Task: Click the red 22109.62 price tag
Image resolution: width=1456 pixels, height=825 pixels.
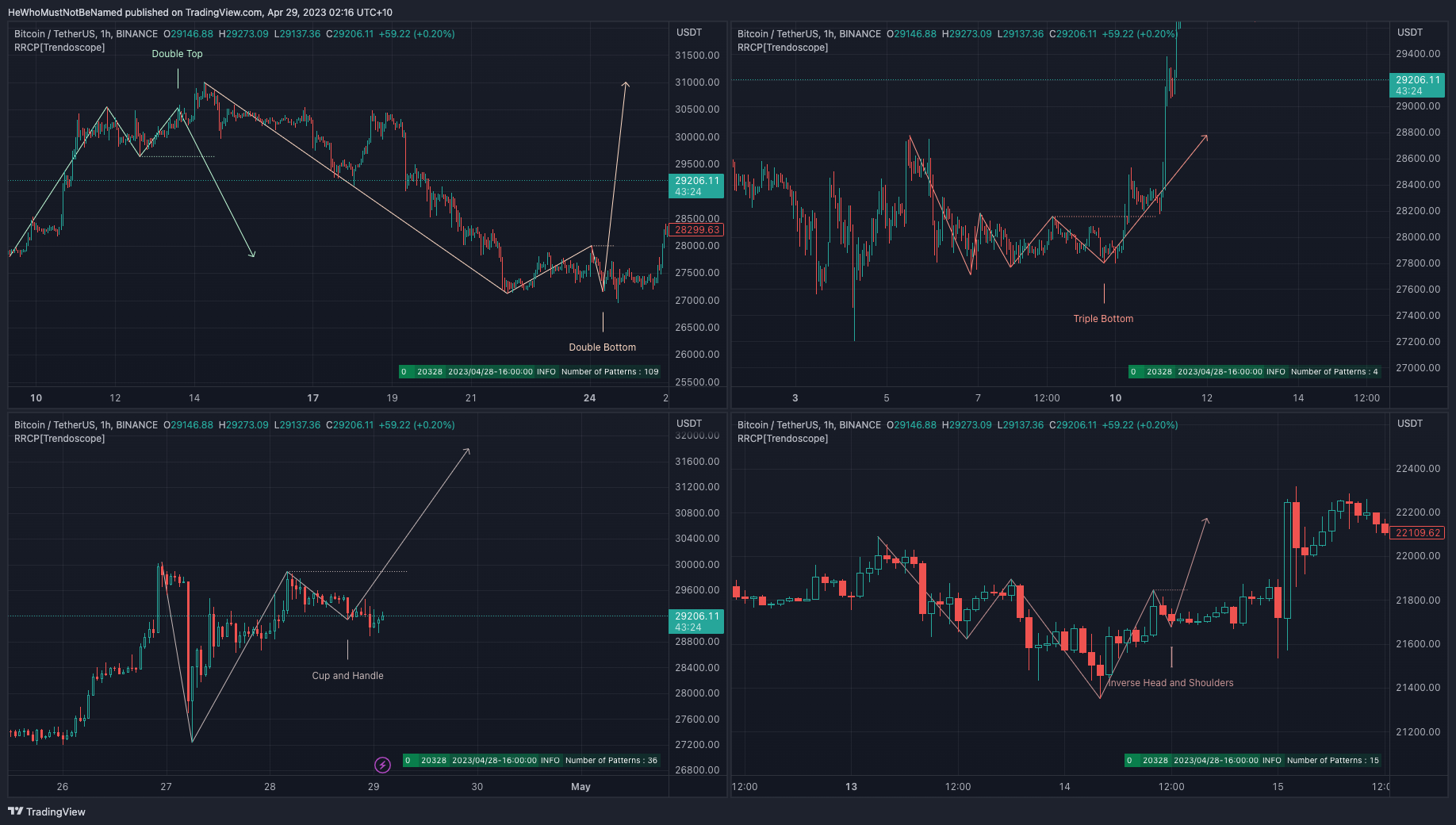Action: (x=1418, y=533)
